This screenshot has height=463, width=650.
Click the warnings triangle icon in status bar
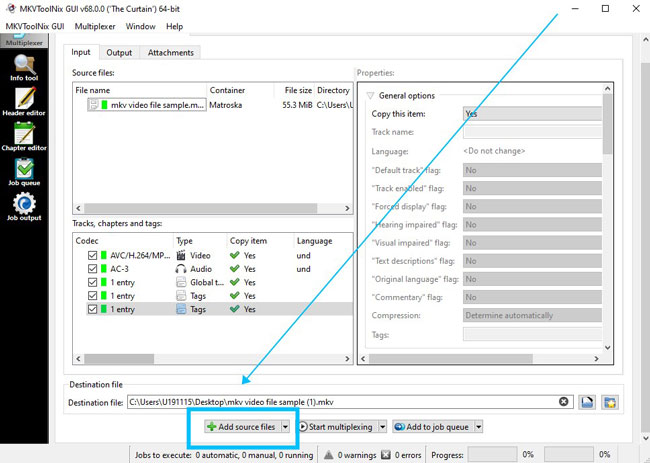pyautogui.click(x=328, y=455)
